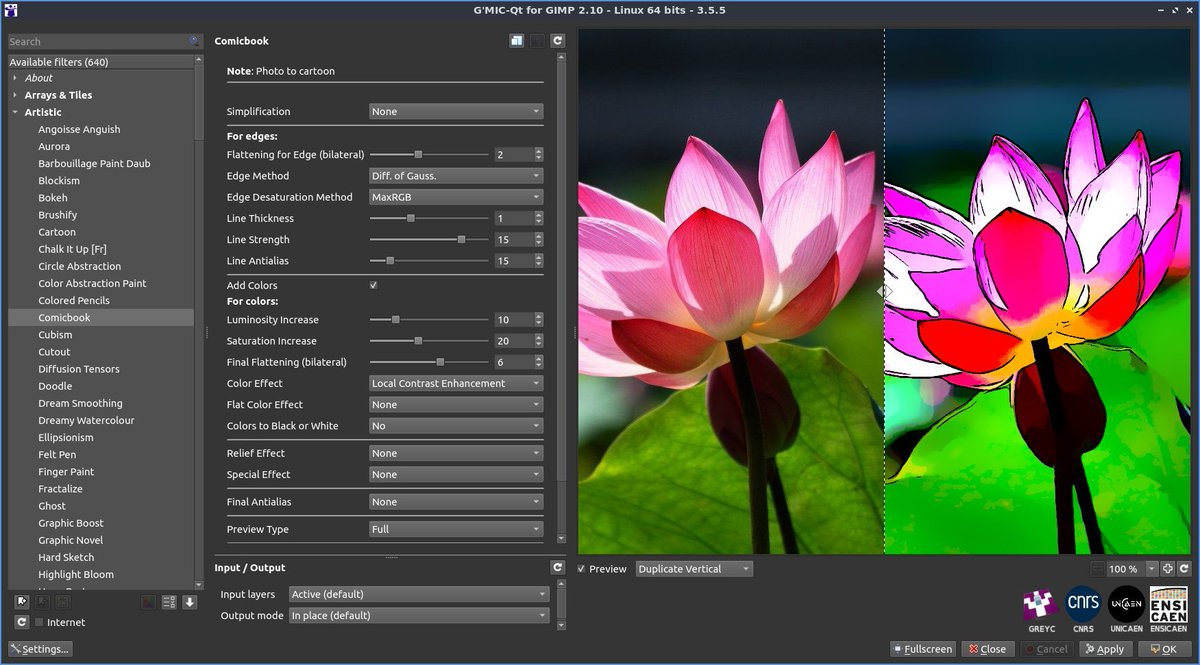Screen dimensions: 1200x665
Task: Click the Line Antialias value field
Action: coord(513,261)
